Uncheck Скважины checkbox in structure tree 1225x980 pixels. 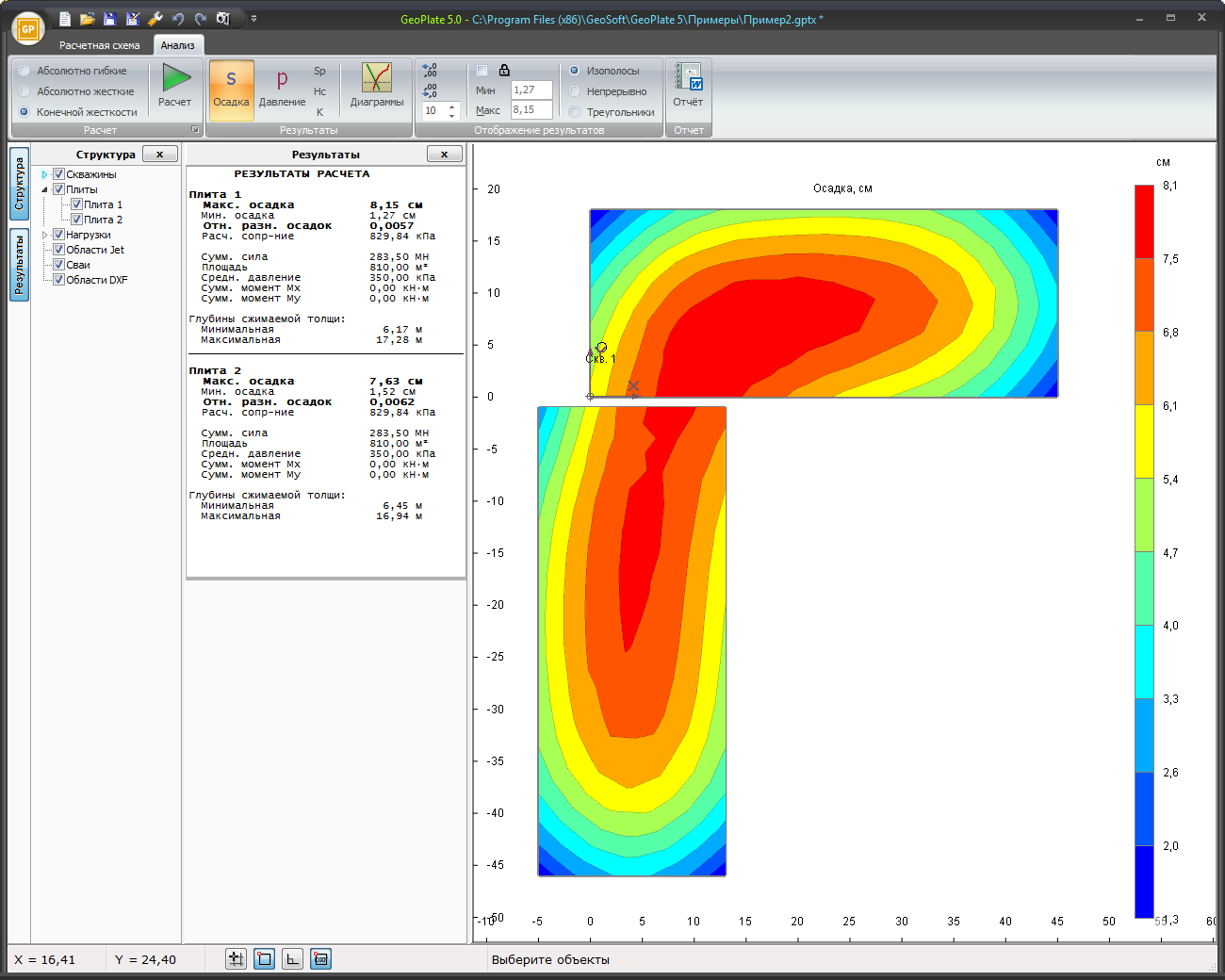pos(58,174)
